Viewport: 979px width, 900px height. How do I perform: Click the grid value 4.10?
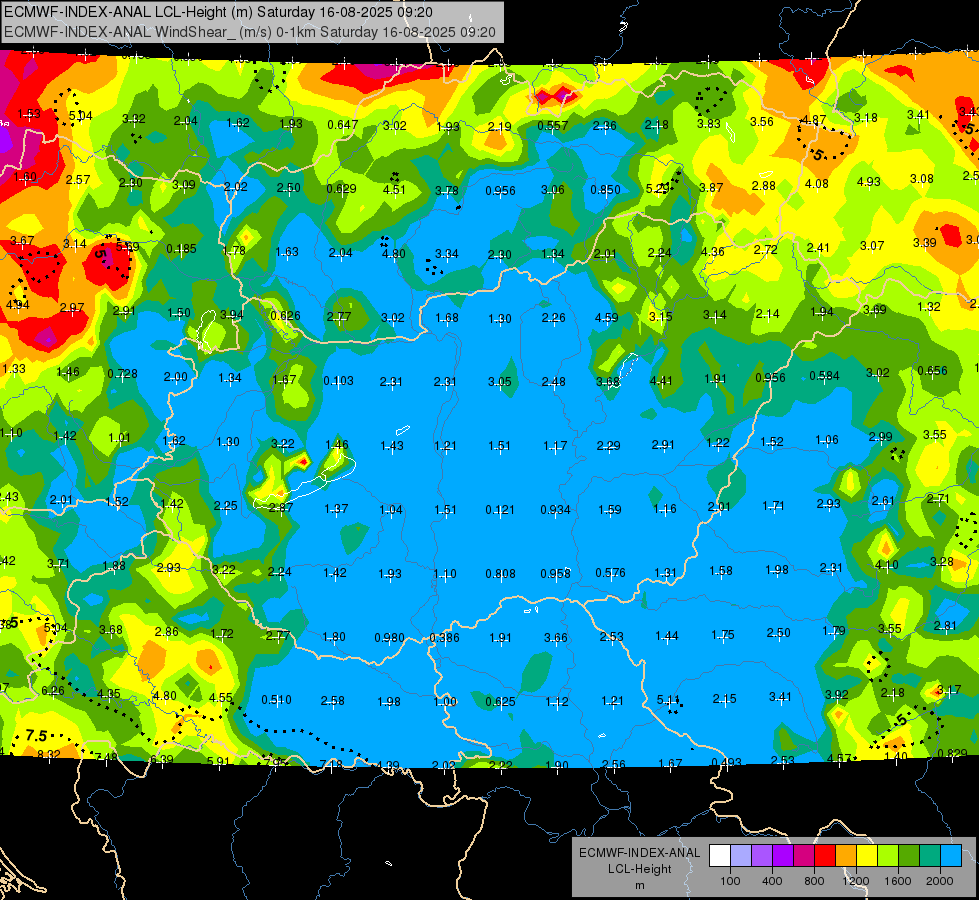887,565
